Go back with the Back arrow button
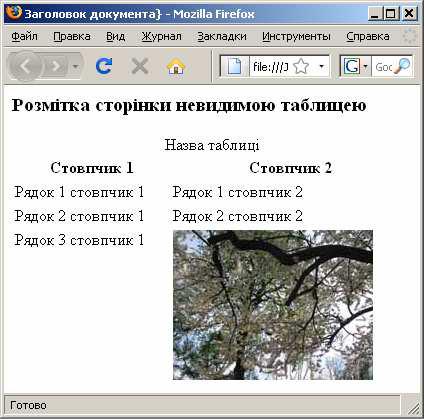The image size is (424, 419). click(25, 66)
